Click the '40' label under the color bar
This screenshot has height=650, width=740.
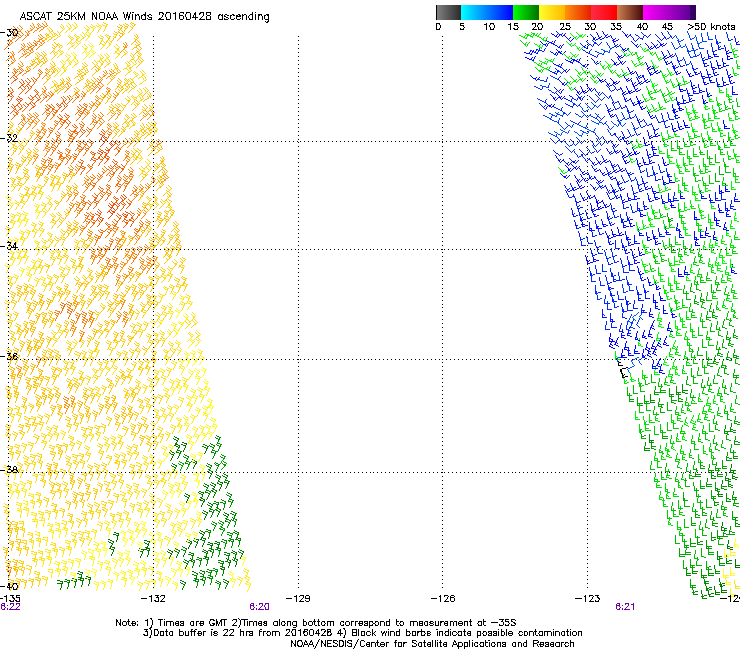click(x=642, y=27)
